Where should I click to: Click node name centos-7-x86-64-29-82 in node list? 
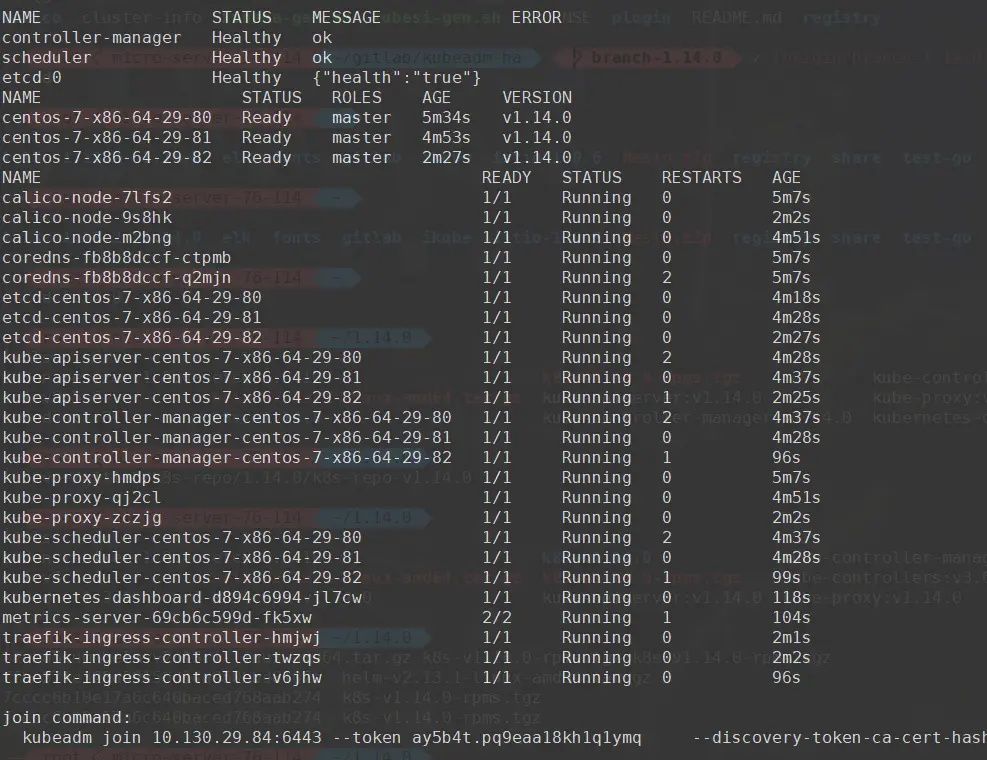[106, 157]
